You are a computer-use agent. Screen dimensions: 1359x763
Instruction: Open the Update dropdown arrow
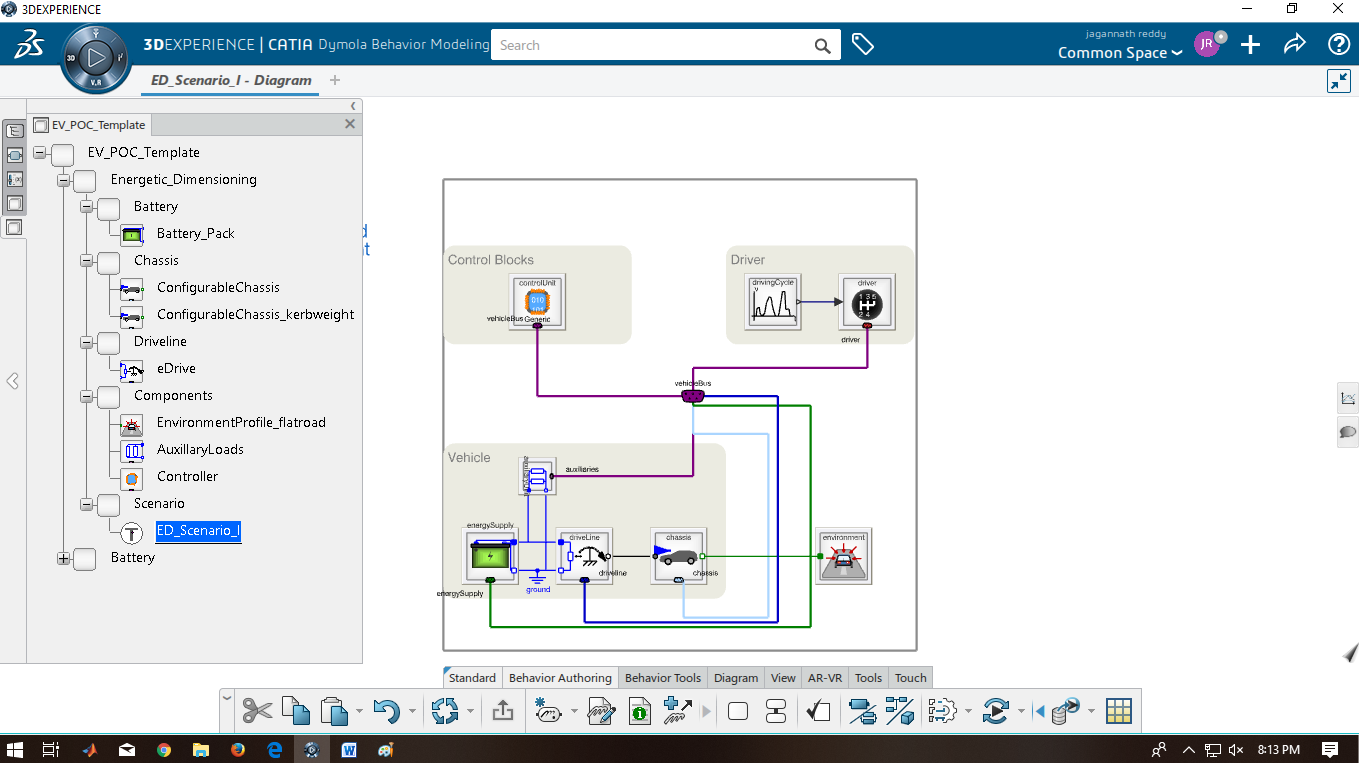(x=470, y=712)
